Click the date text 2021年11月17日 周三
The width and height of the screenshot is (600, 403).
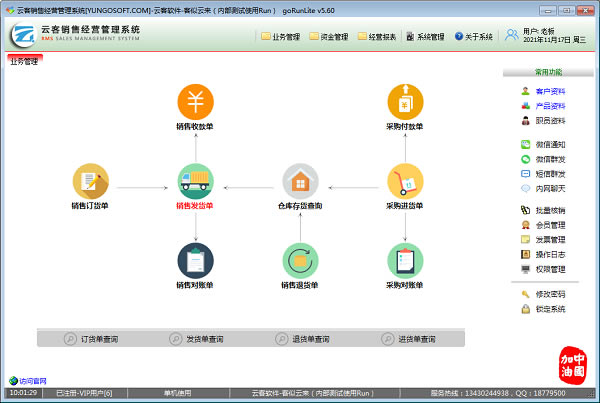(554, 40)
